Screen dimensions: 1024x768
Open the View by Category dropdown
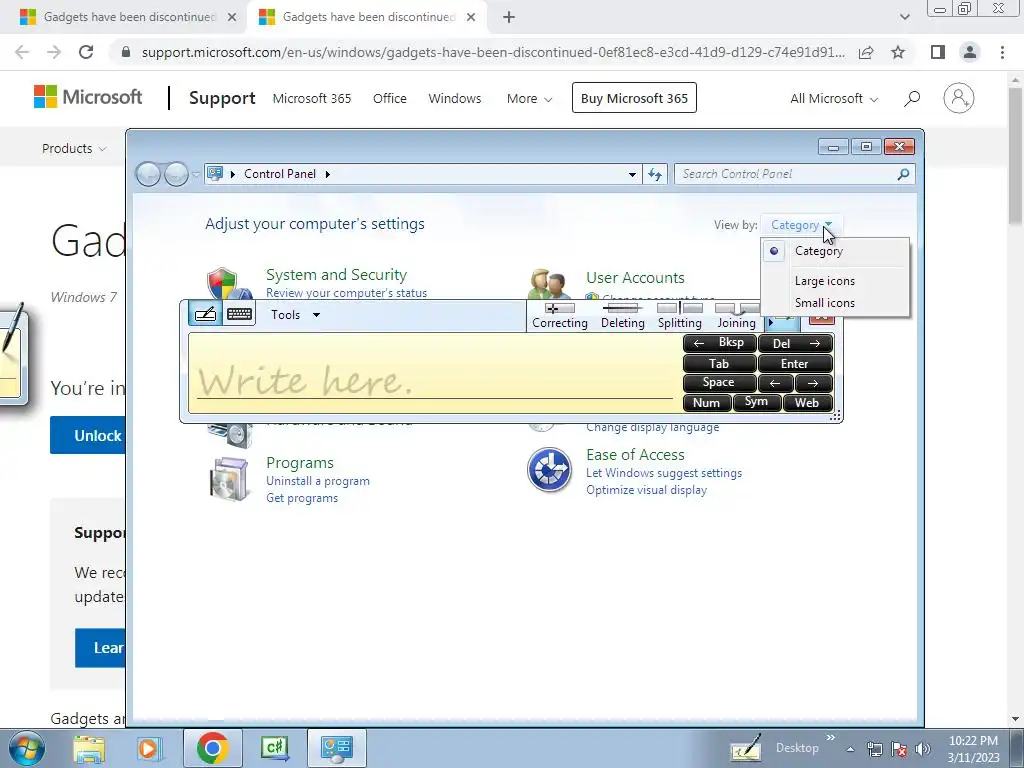(x=801, y=225)
